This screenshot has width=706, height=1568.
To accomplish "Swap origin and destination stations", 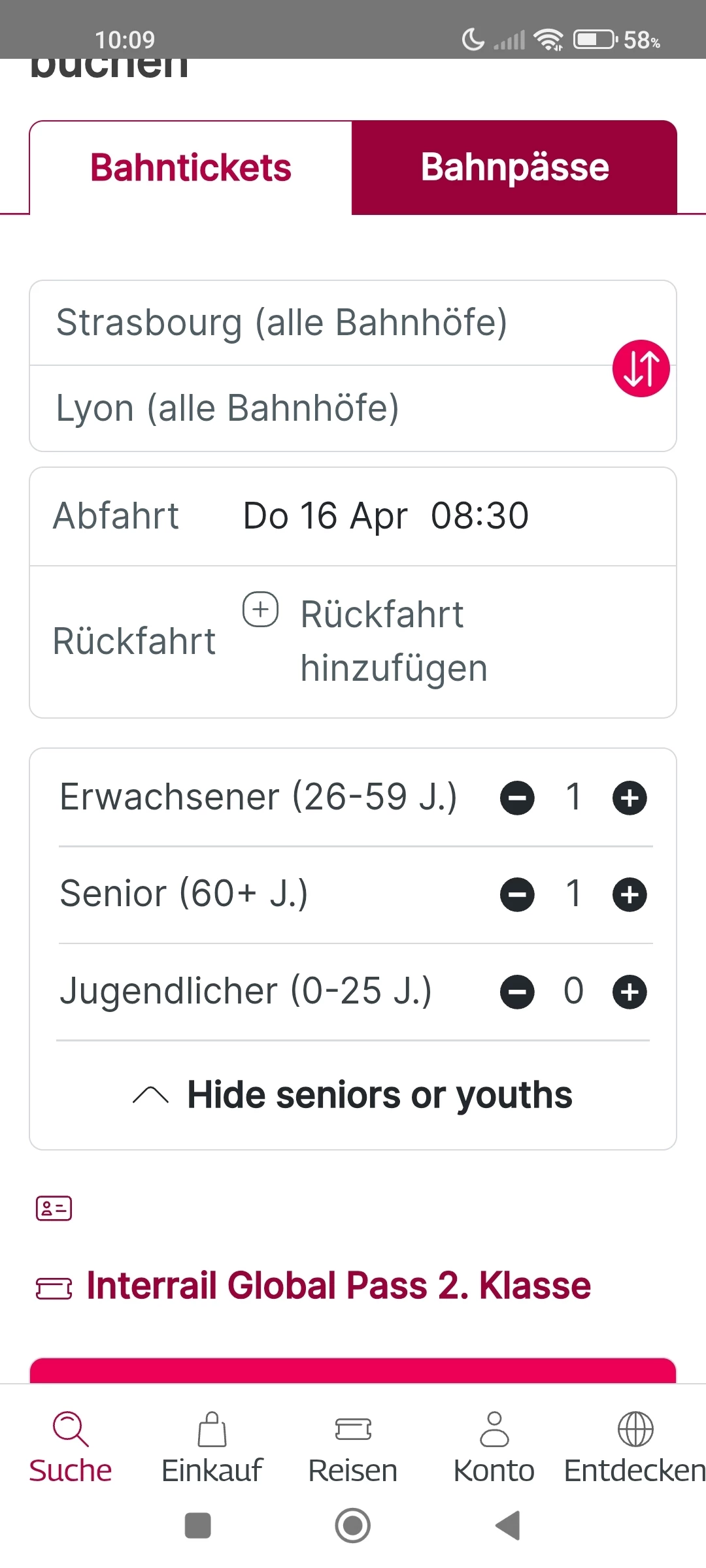I will tap(641, 368).
